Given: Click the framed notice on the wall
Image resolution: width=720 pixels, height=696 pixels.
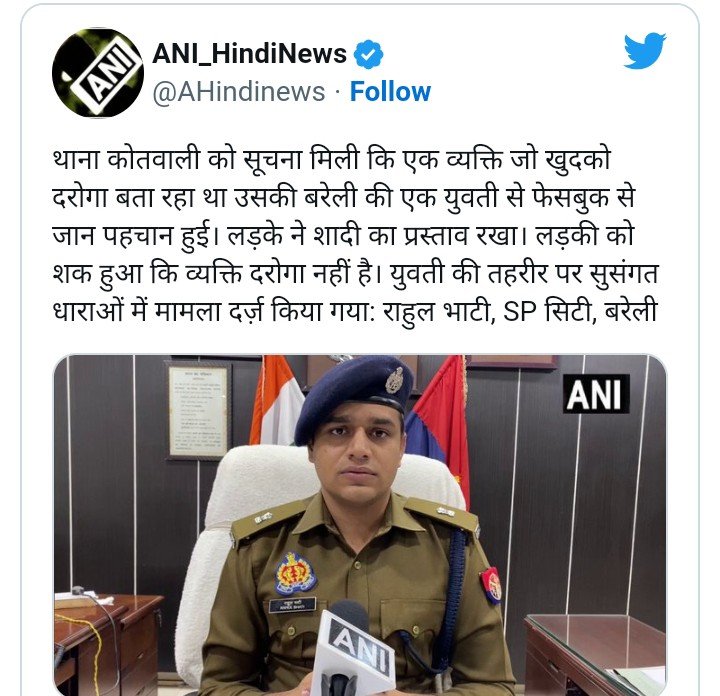Looking at the screenshot, I should tap(198, 410).
